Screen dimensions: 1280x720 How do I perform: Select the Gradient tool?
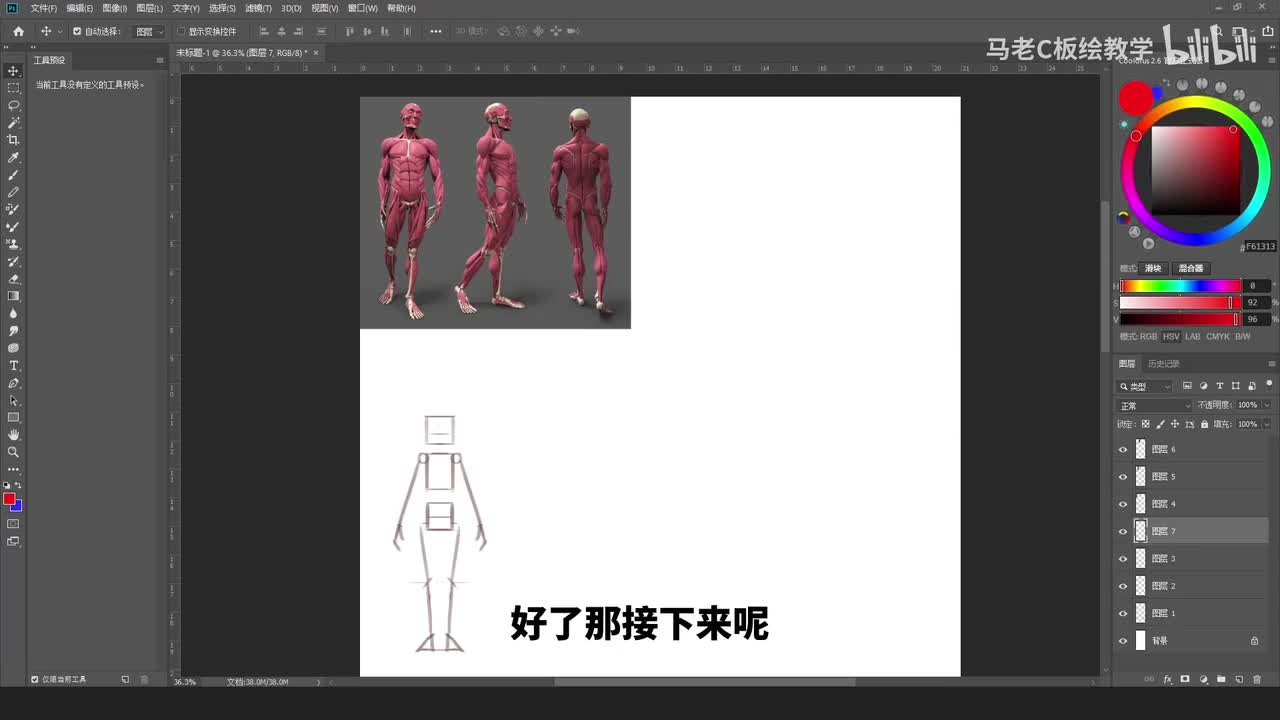click(x=14, y=296)
